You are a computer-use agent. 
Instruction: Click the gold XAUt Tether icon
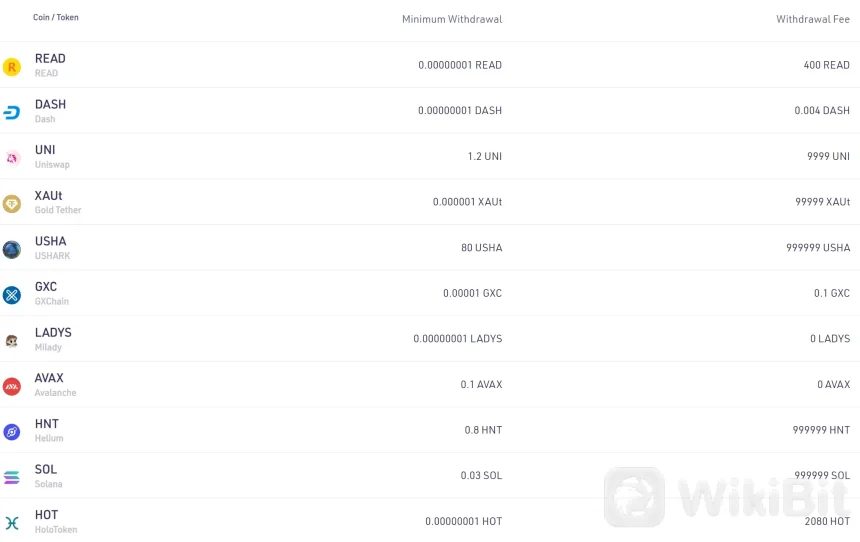12,204
